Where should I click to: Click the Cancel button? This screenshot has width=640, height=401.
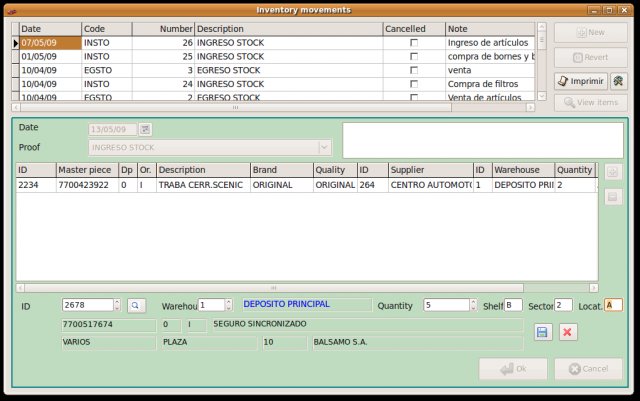(589, 369)
